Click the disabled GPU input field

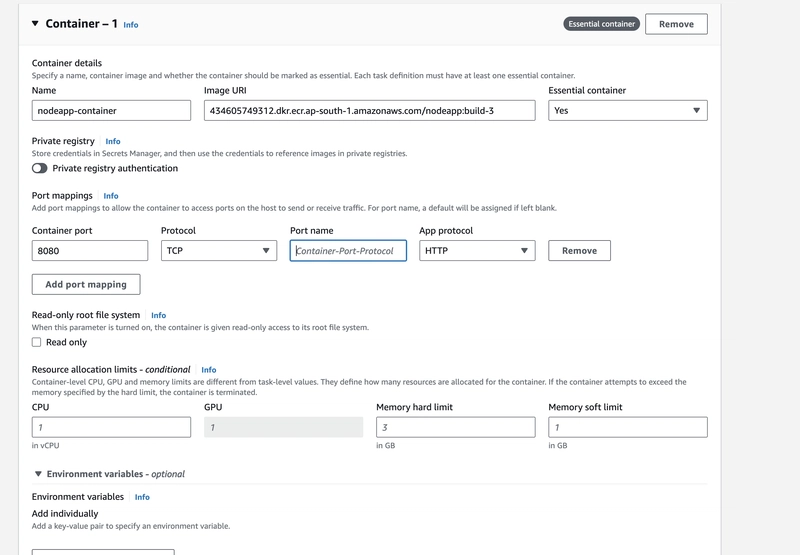(284, 427)
